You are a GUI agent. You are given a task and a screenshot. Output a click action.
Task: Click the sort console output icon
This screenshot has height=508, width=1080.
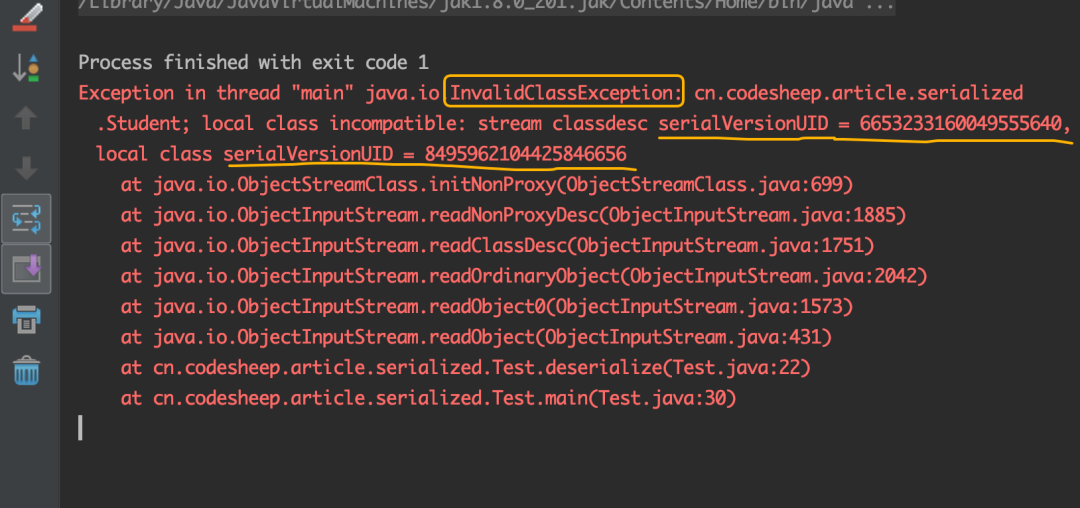[27, 67]
